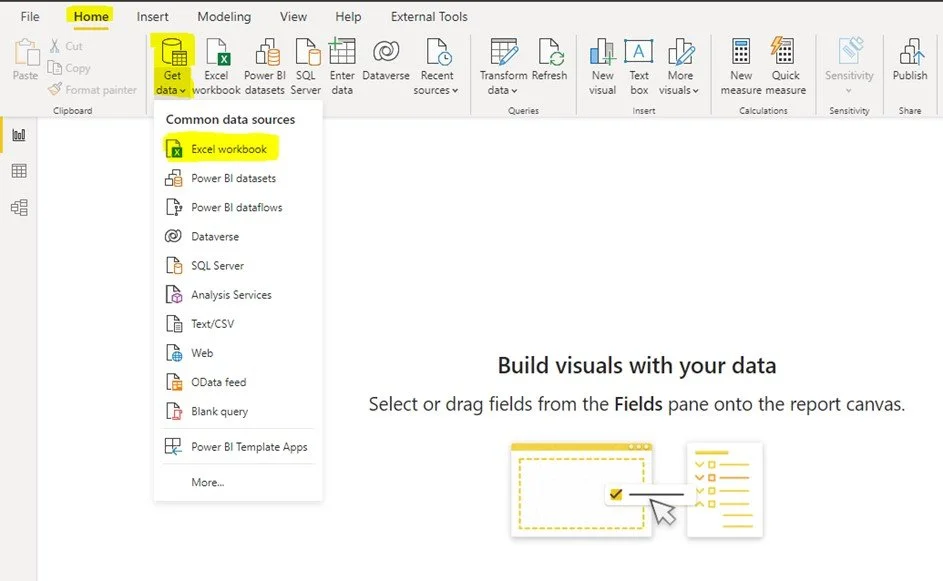
Task: Click the Copy command
Action: click(69, 68)
